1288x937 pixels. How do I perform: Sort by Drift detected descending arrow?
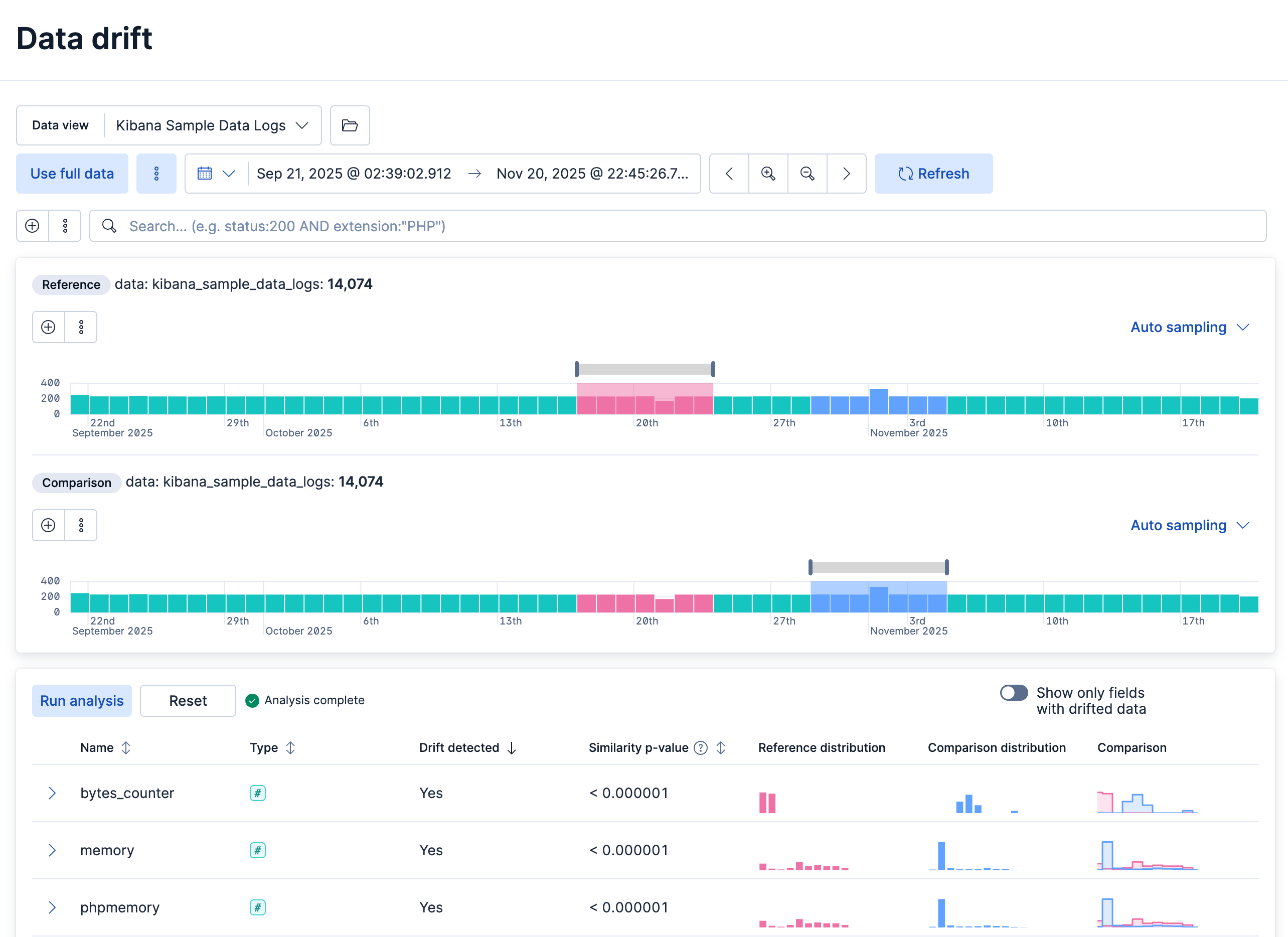[x=511, y=748]
